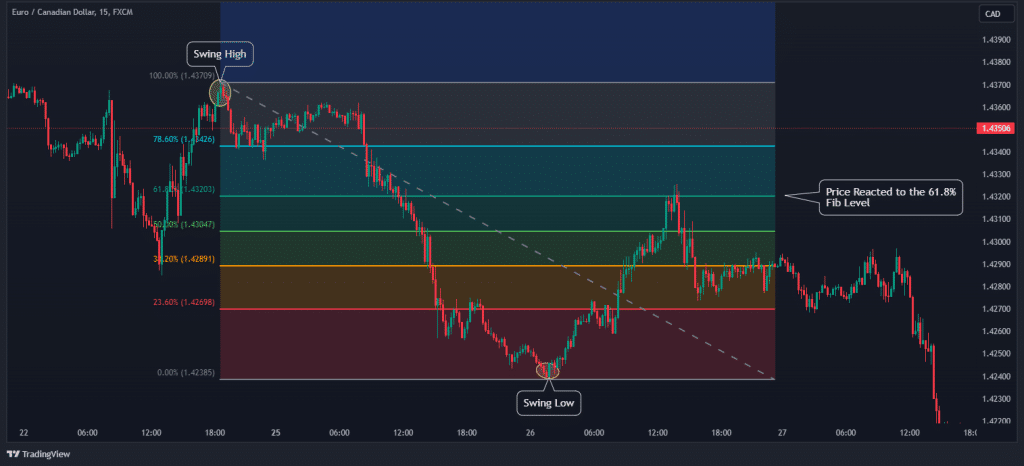Open the CAD currency selector
This screenshot has width=1024, height=466.
(992, 14)
